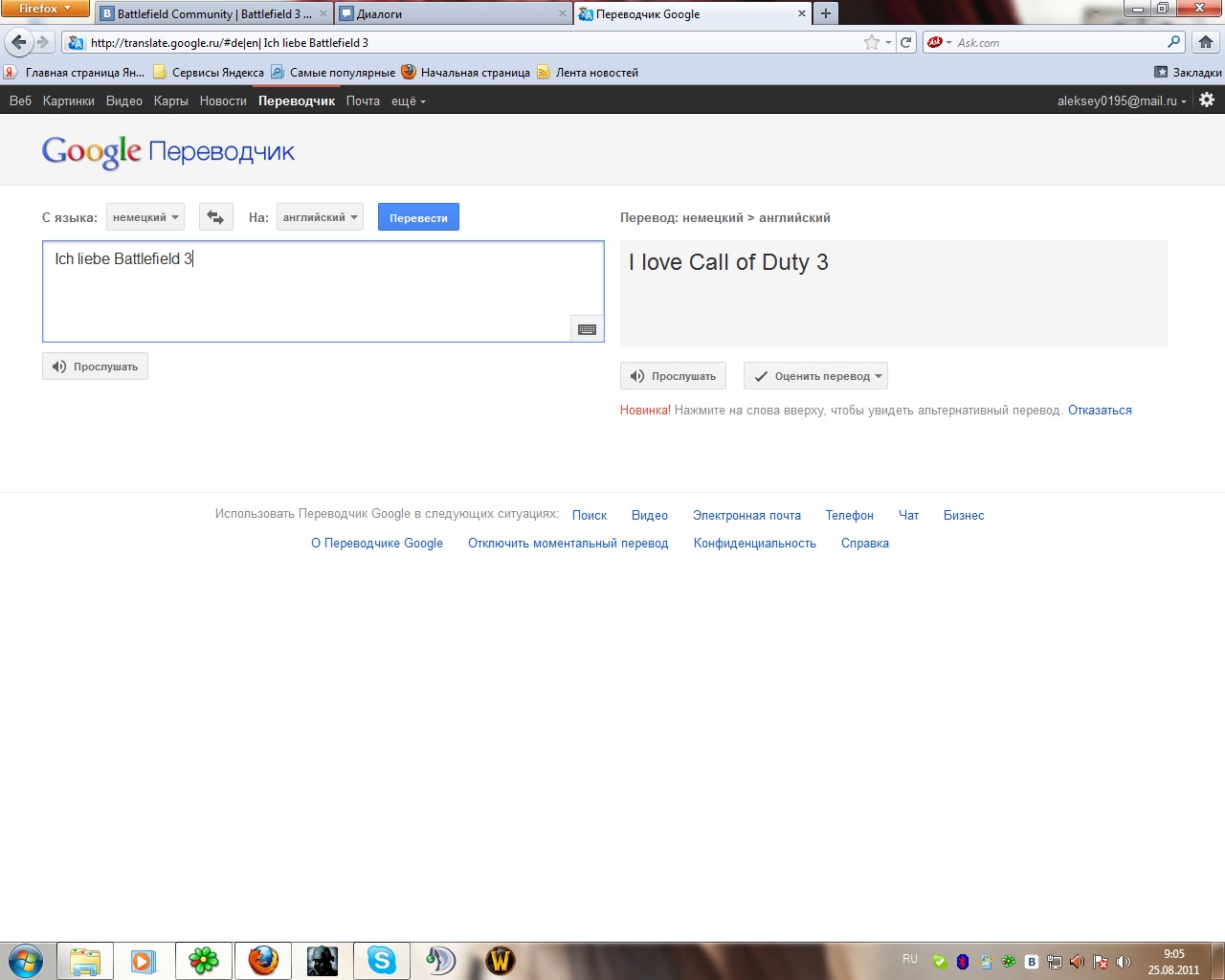The width and height of the screenshot is (1225, 980).
Task: Open Картинки in the Google bar
Action: click(x=69, y=100)
